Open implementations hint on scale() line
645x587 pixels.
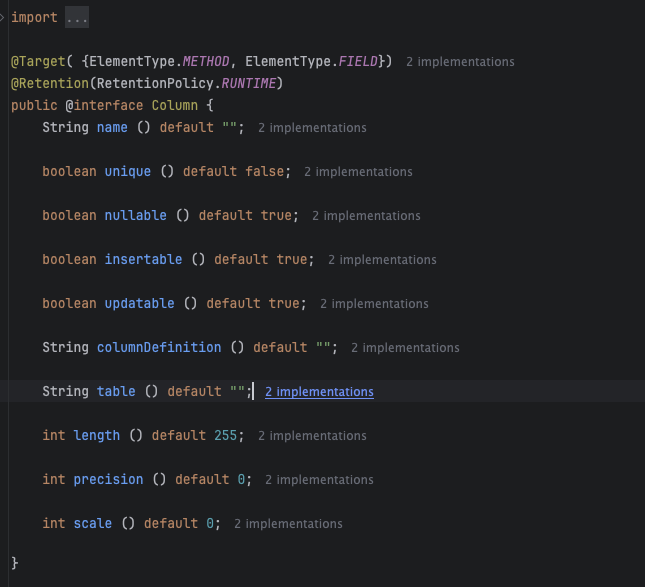(288, 524)
